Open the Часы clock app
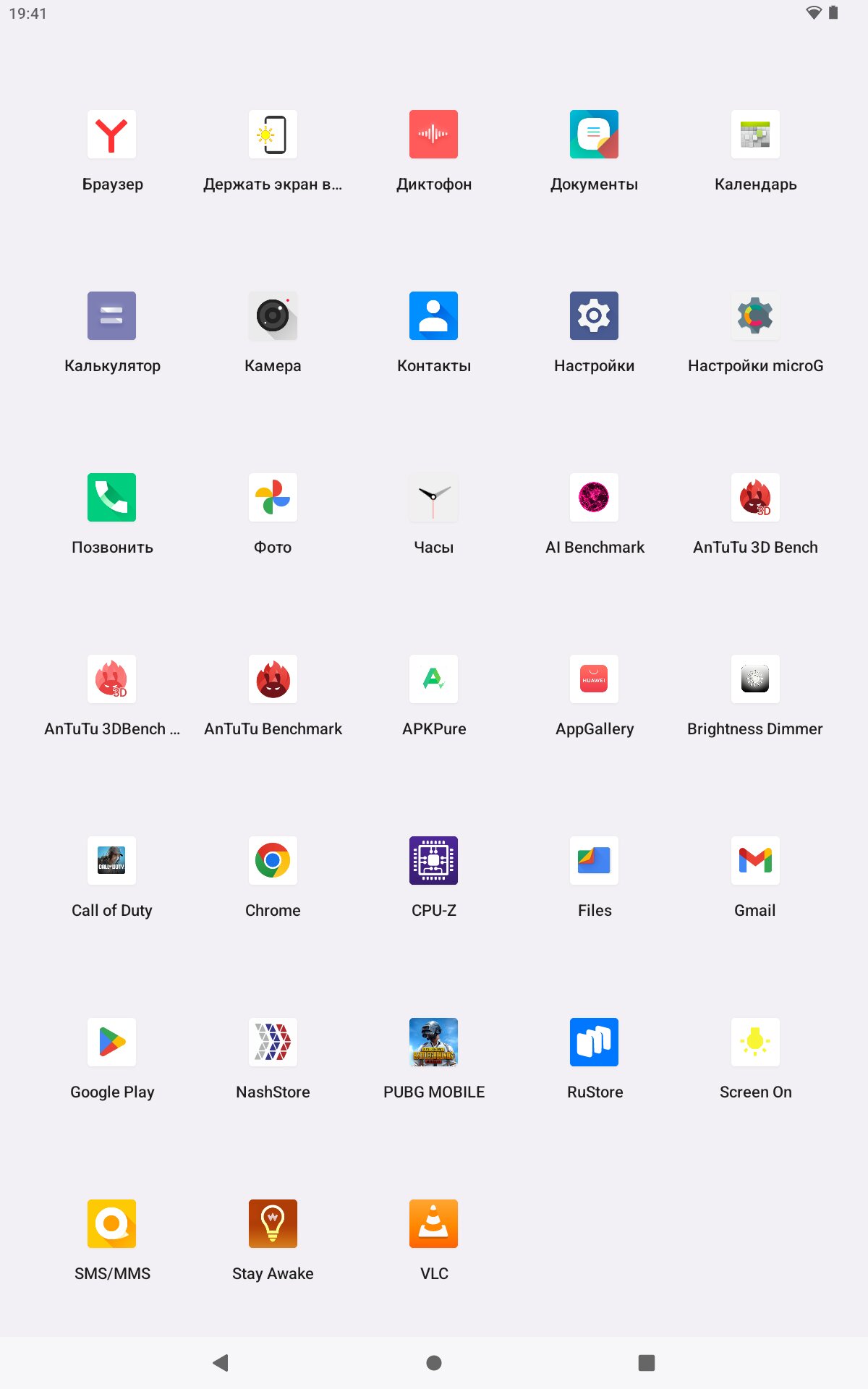Viewport: 868px width, 1389px height. click(433, 498)
